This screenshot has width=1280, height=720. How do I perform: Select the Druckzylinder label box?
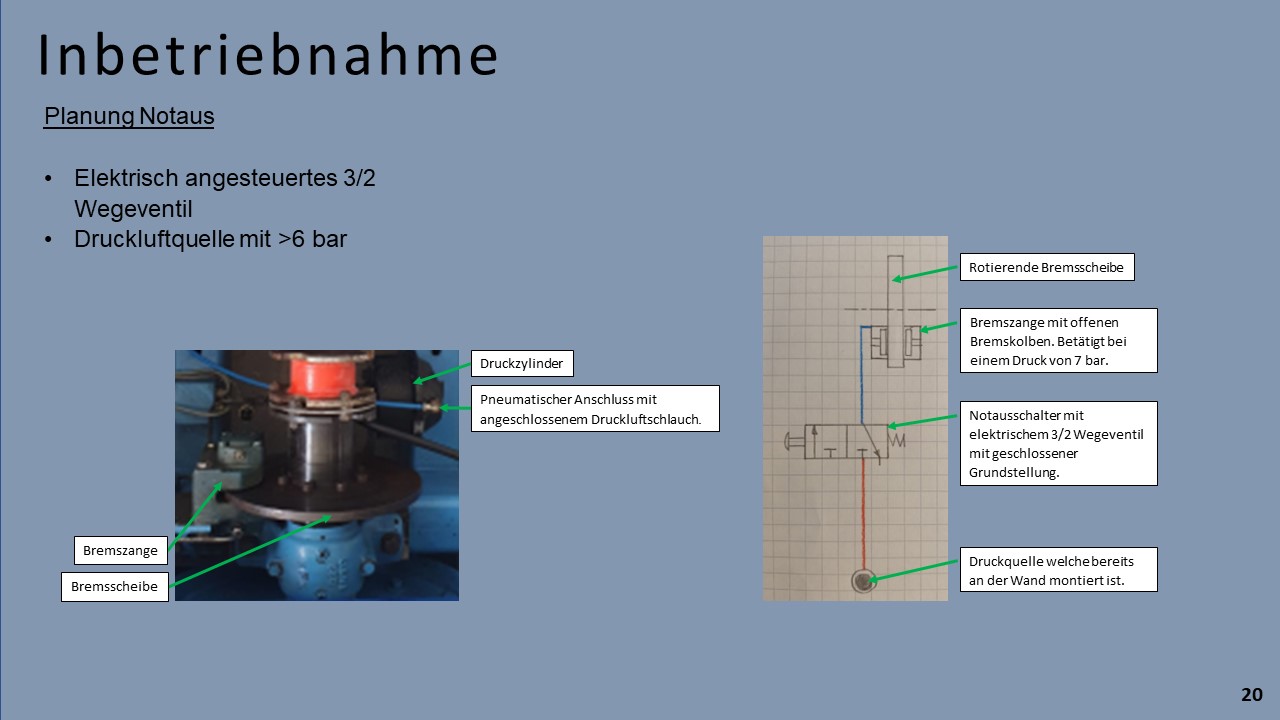(522, 363)
